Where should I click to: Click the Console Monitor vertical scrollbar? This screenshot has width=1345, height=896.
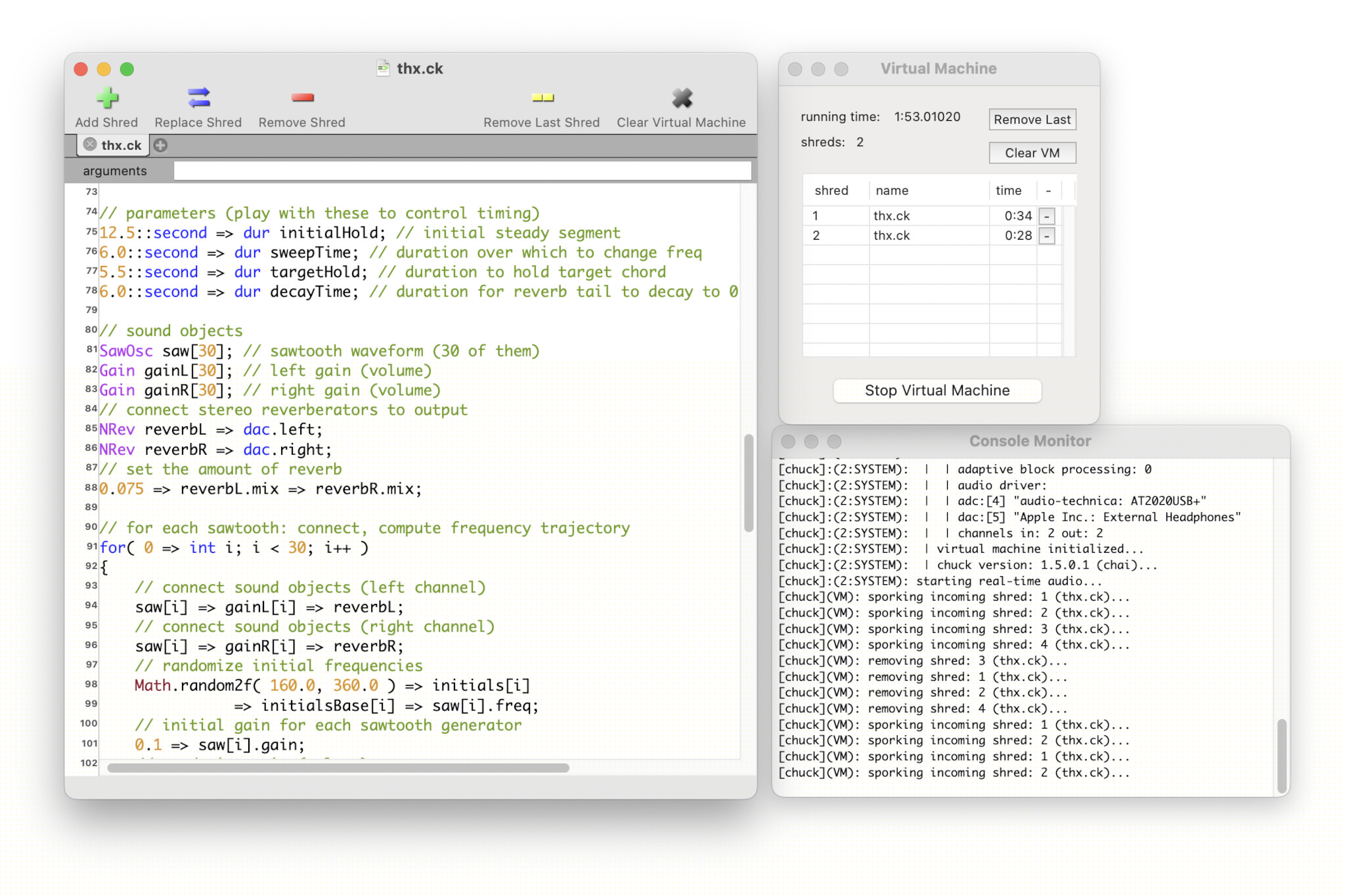1281,755
